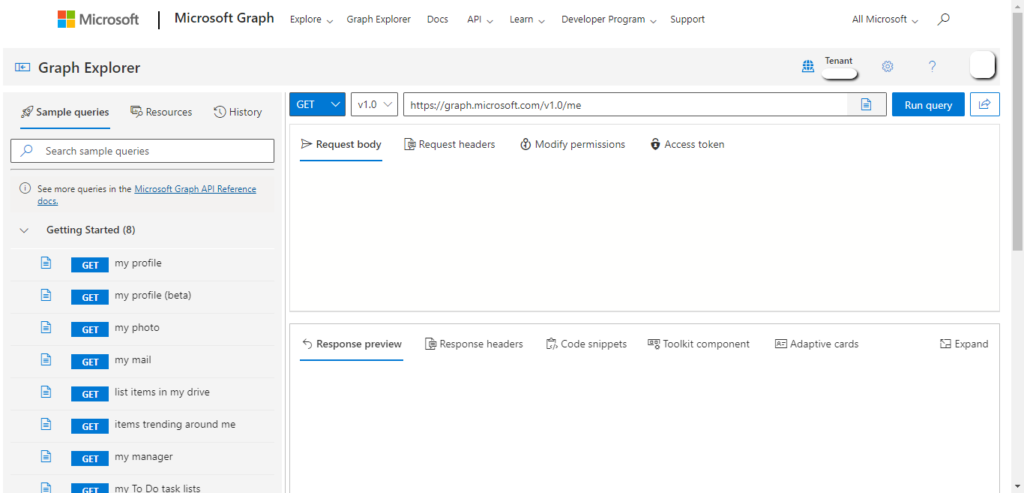
Task: Expand the API menu
Action: click(x=480, y=20)
